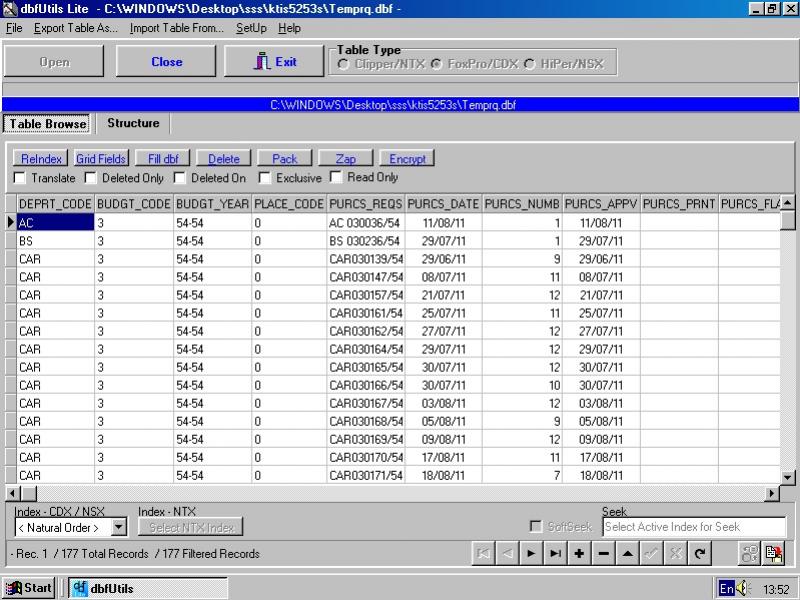Click post edit checkmark button
The image size is (800, 600).
point(652,554)
